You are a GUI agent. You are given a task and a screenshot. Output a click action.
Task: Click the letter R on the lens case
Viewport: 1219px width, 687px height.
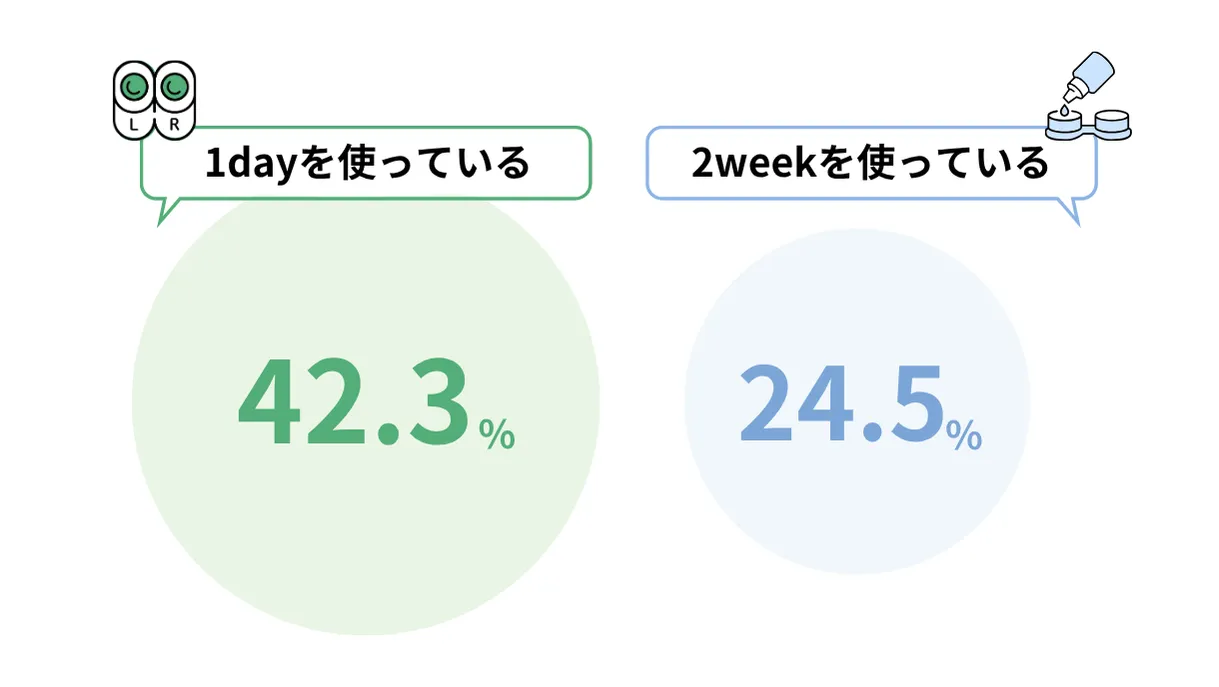[176, 124]
